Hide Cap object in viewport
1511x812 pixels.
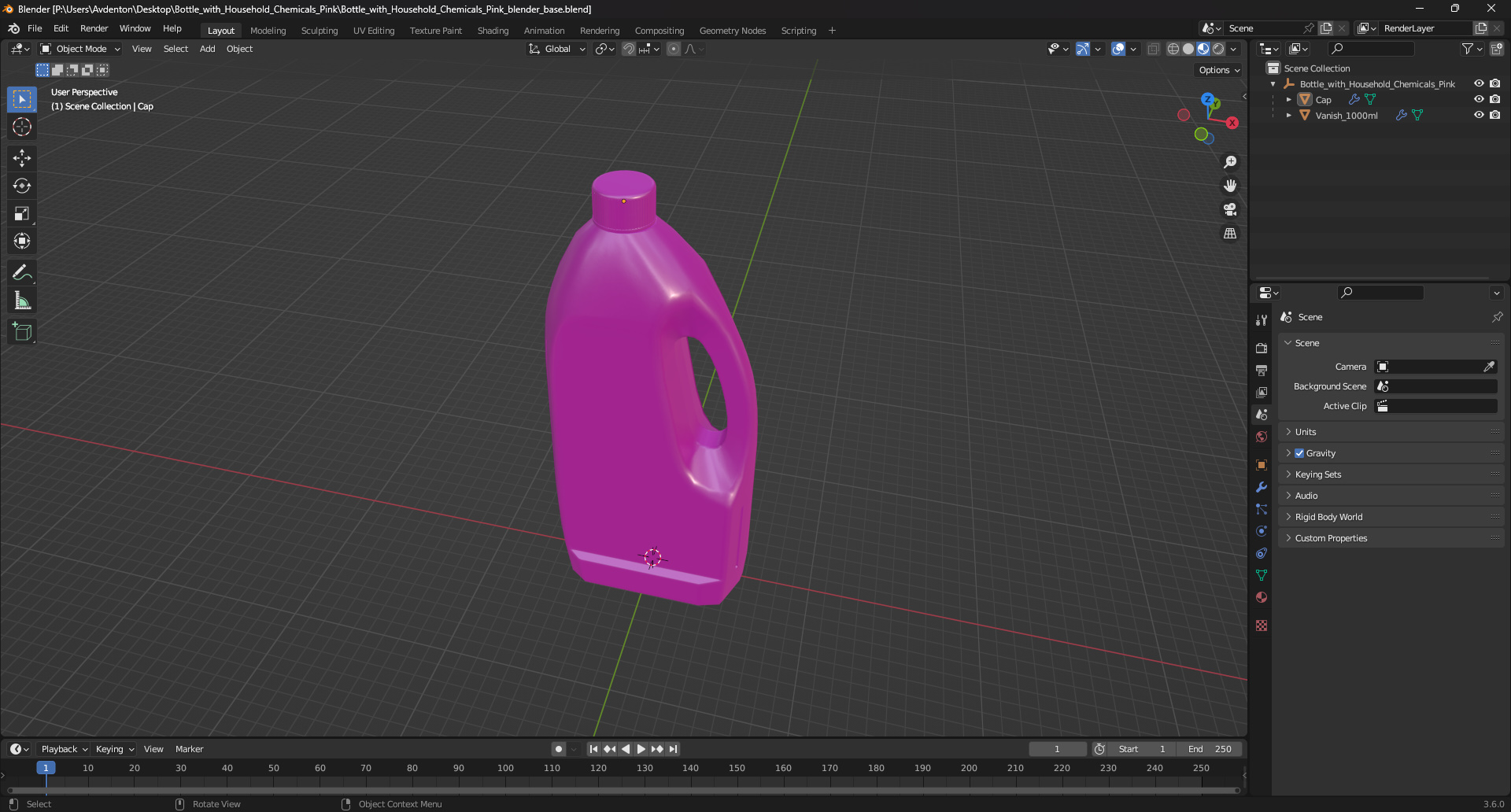click(x=1479, y=99)
